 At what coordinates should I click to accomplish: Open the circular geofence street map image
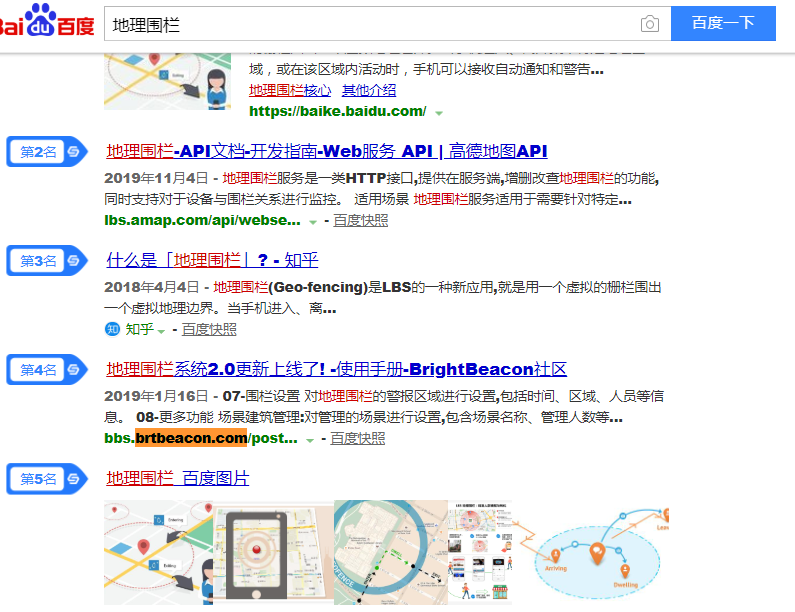(390, 552)
